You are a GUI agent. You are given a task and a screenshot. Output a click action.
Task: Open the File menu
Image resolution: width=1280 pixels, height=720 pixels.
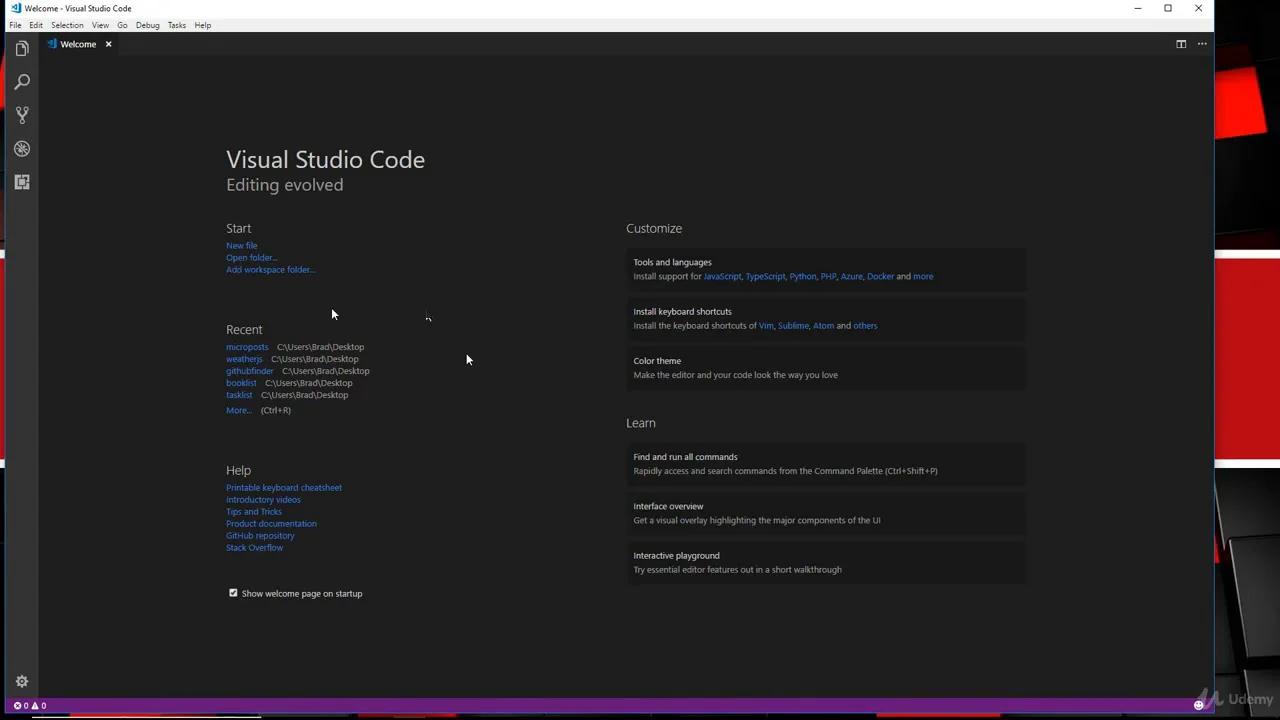[x=15, y=25]
